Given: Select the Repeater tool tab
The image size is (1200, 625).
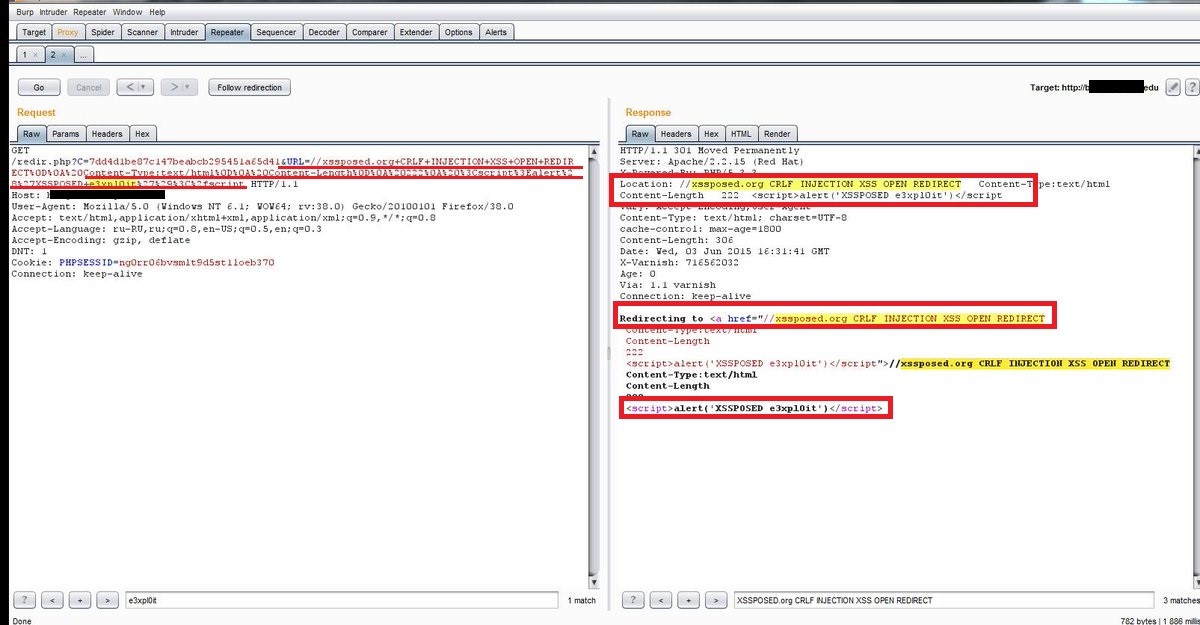Looking at the screenshot, I should pos(226,32).
